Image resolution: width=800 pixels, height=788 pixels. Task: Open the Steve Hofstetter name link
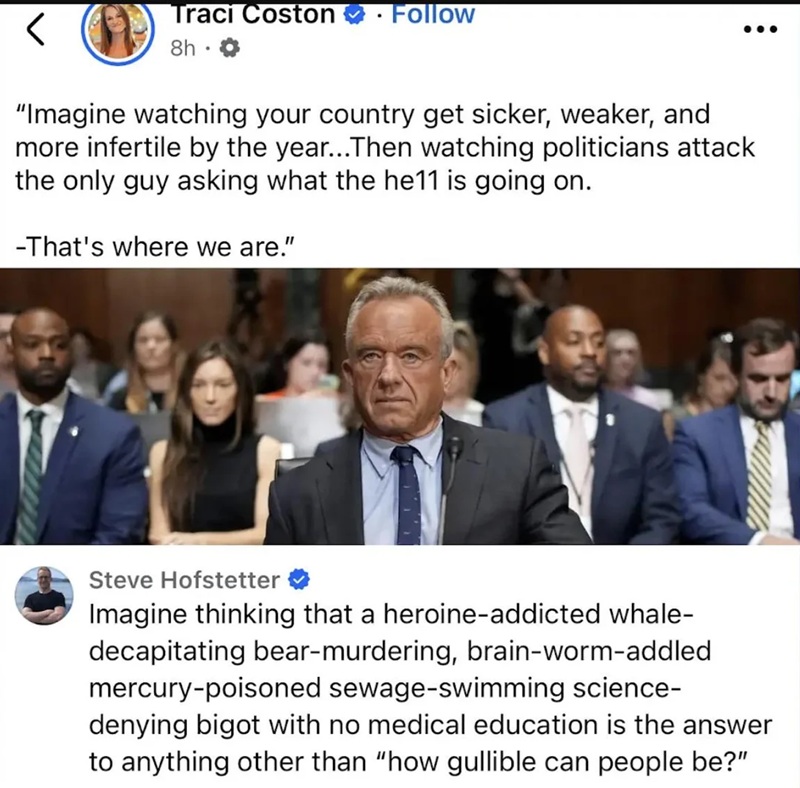(x=184, y=580)
